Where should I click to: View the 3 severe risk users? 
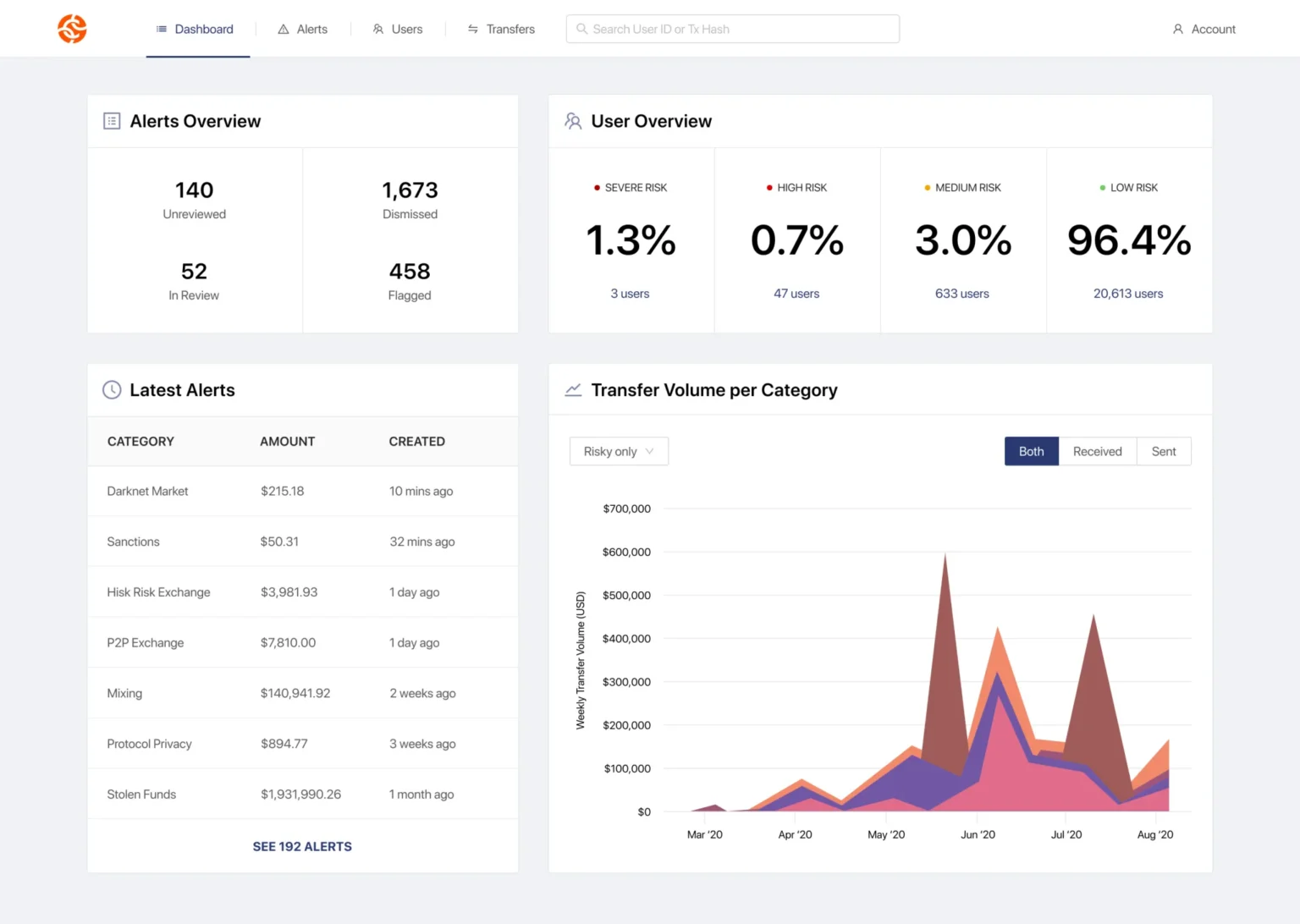(x=630, y=294)
